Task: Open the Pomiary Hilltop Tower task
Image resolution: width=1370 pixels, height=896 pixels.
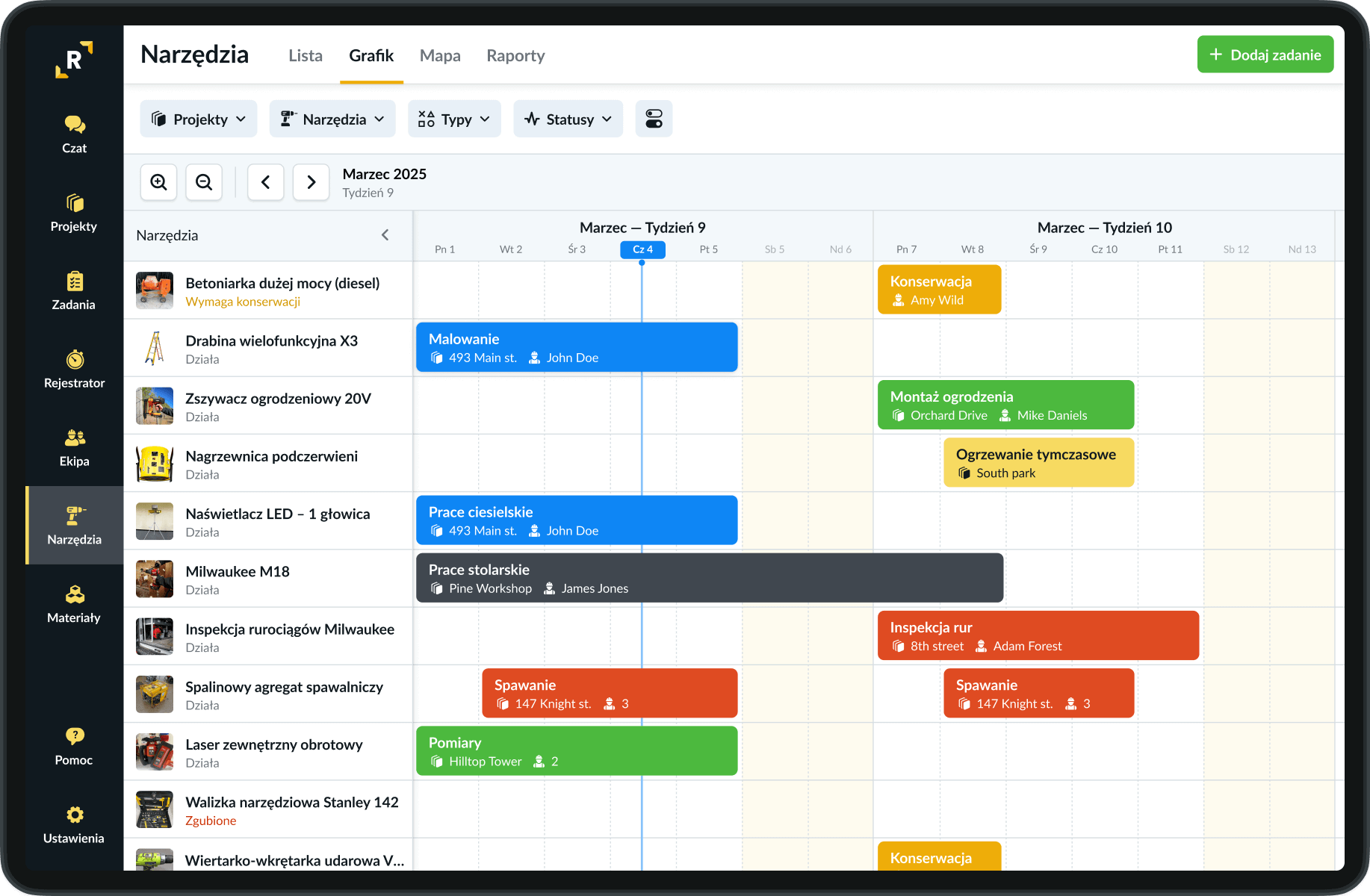Action: tap(577, 751)
